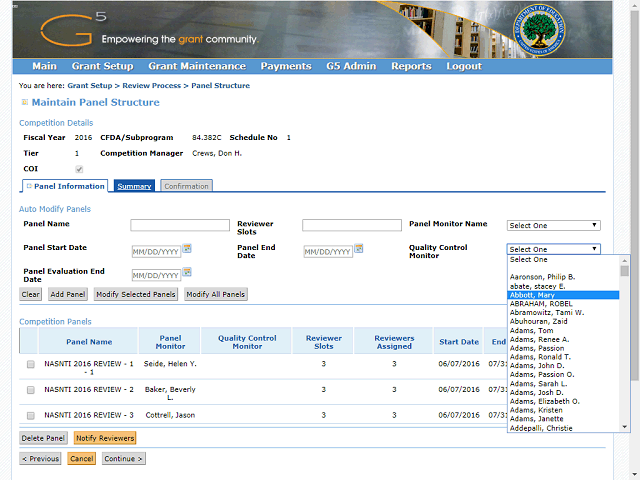Choose Abbott, Mary from the list
This screenshot has height=480, width=640.
pyautogui.click(x=563, y=295)
